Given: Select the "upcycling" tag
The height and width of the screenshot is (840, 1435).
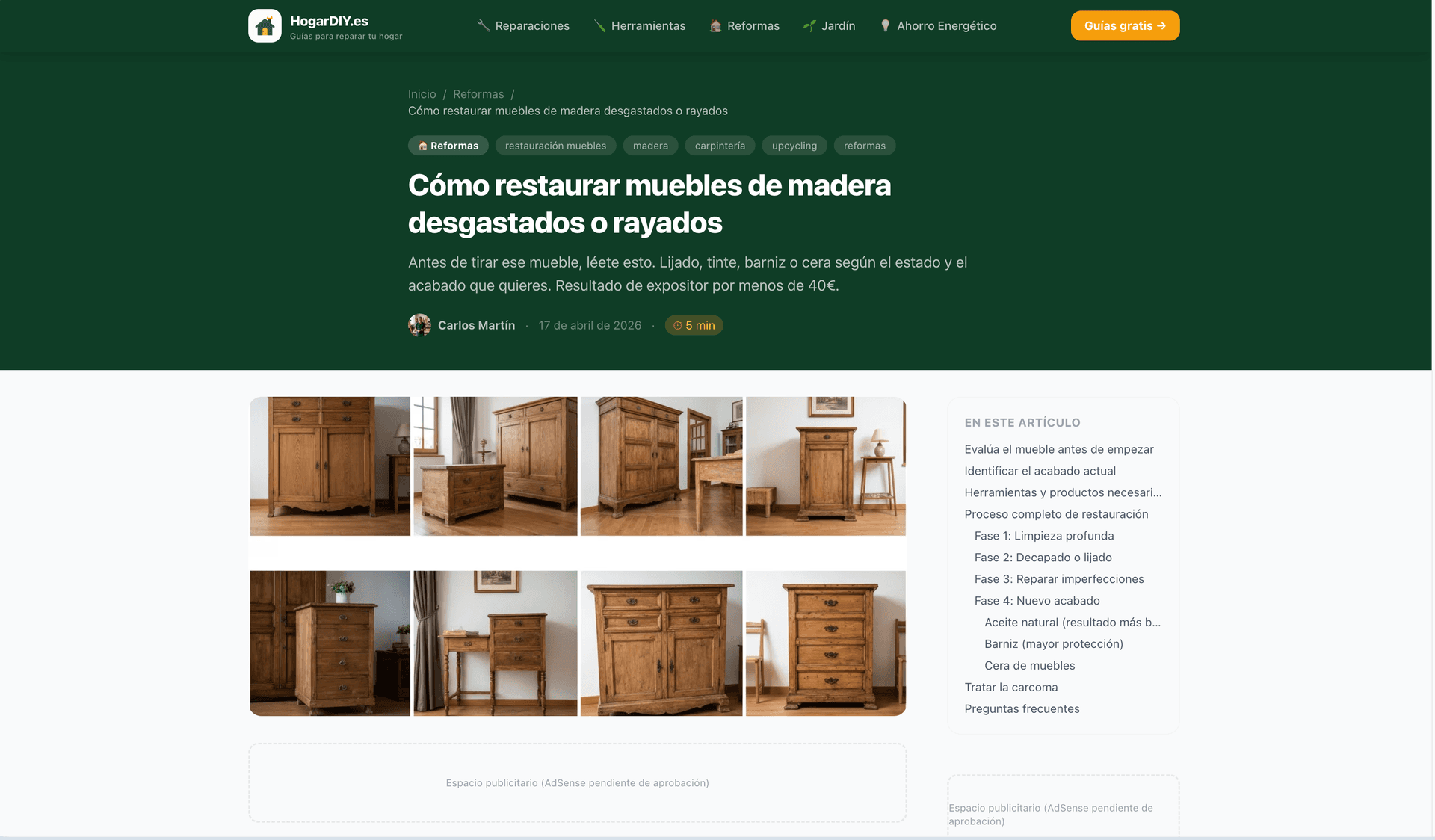Looking at the screenshot, I should pos(794,146).
